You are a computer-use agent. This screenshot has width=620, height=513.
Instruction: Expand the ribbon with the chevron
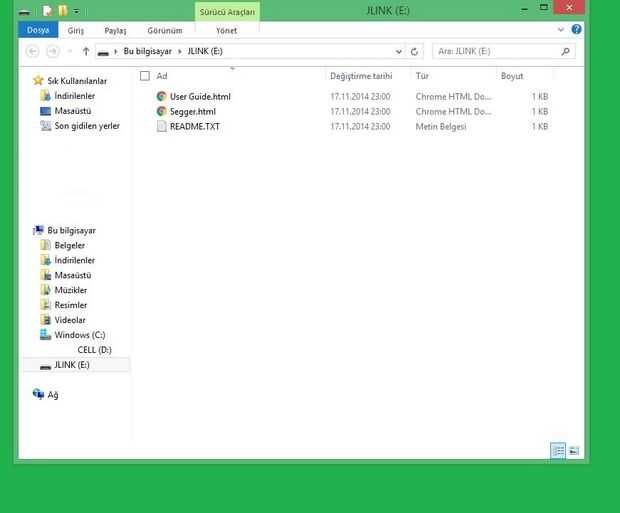click(x=561, y=29)
